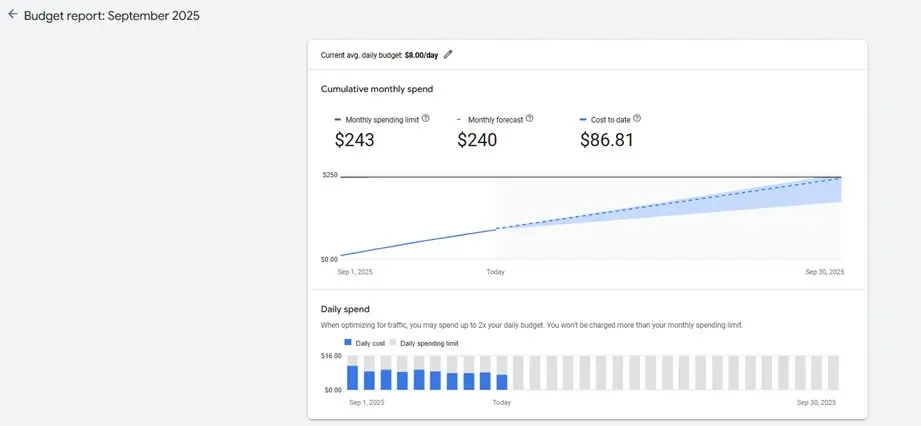
Task: Click the last grey bar at Sep 30
Action: 833,372
